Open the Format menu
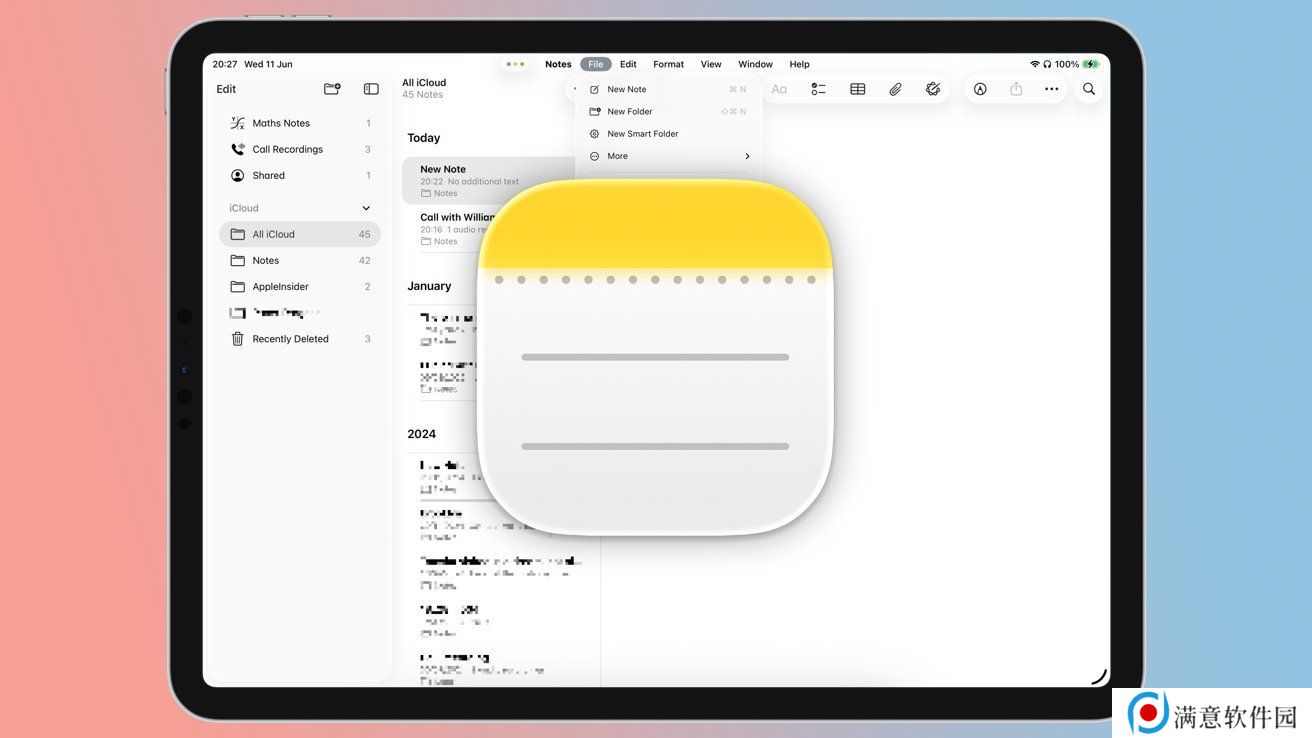The height and width of the screenshot is (738, 1312). [x=669, y=64]
